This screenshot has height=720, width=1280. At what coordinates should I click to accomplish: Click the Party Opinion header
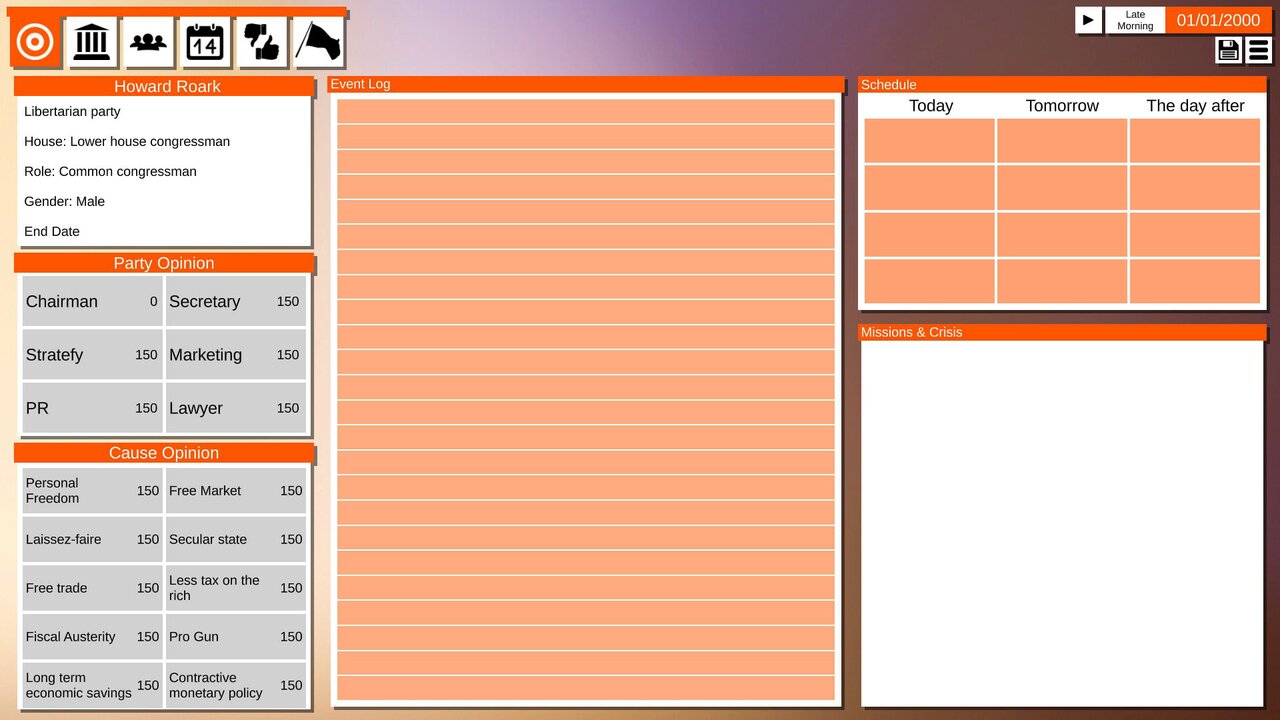pyautogui.click(x=164, y=263)
